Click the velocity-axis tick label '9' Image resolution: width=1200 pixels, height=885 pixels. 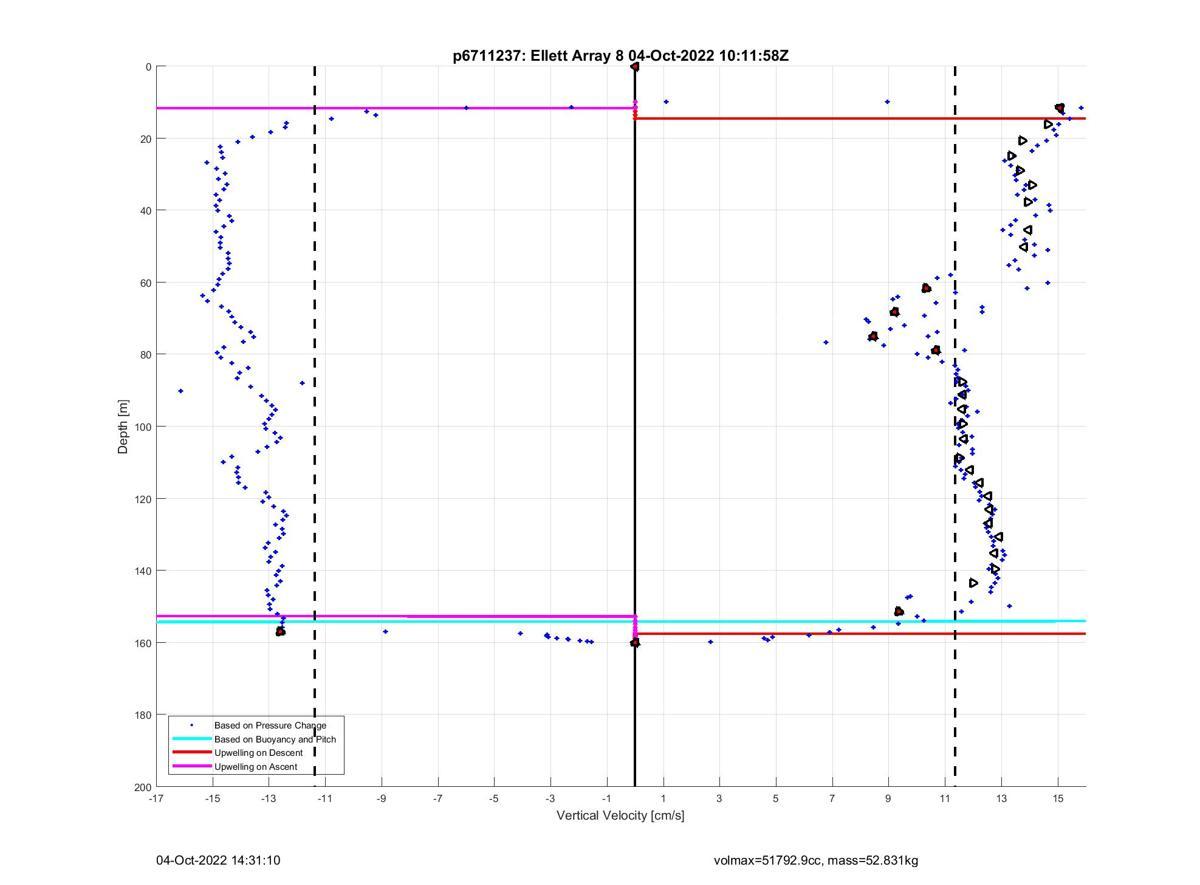888,799
